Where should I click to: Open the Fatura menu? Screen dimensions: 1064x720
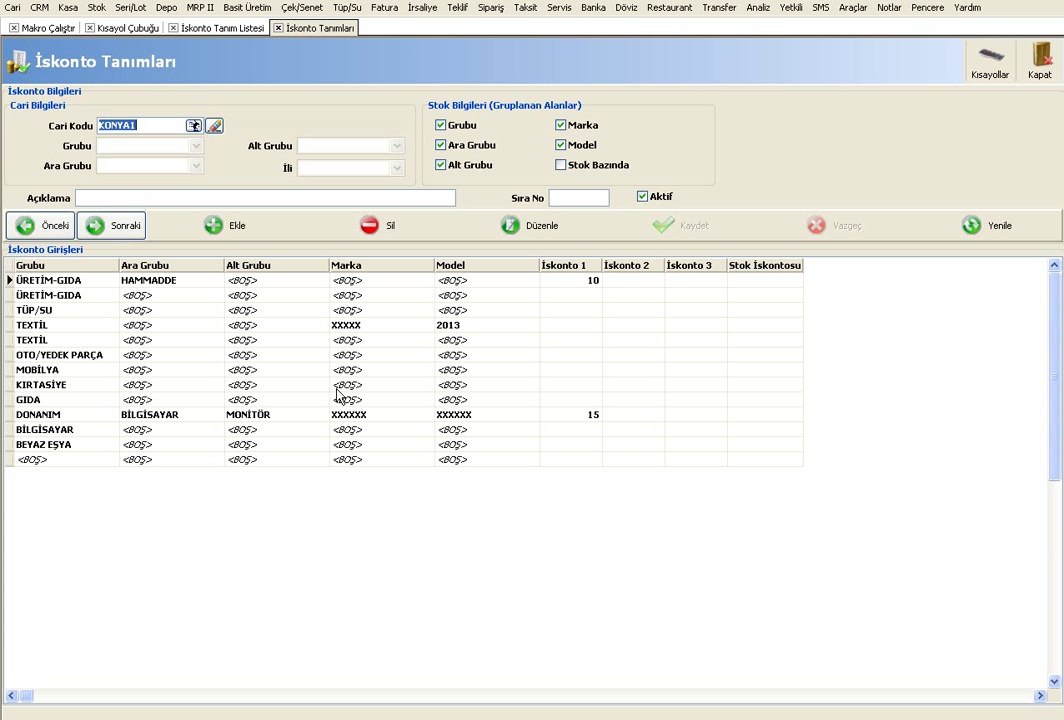384,7
